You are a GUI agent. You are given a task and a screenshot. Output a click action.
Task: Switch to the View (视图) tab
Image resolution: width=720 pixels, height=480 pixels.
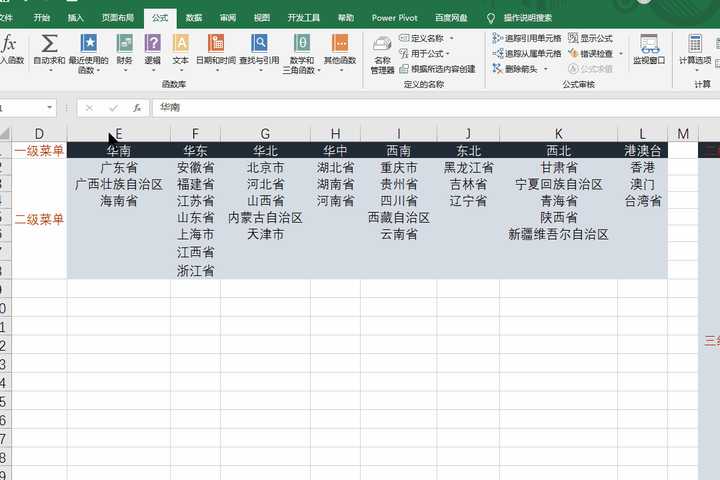pos(262,18)
